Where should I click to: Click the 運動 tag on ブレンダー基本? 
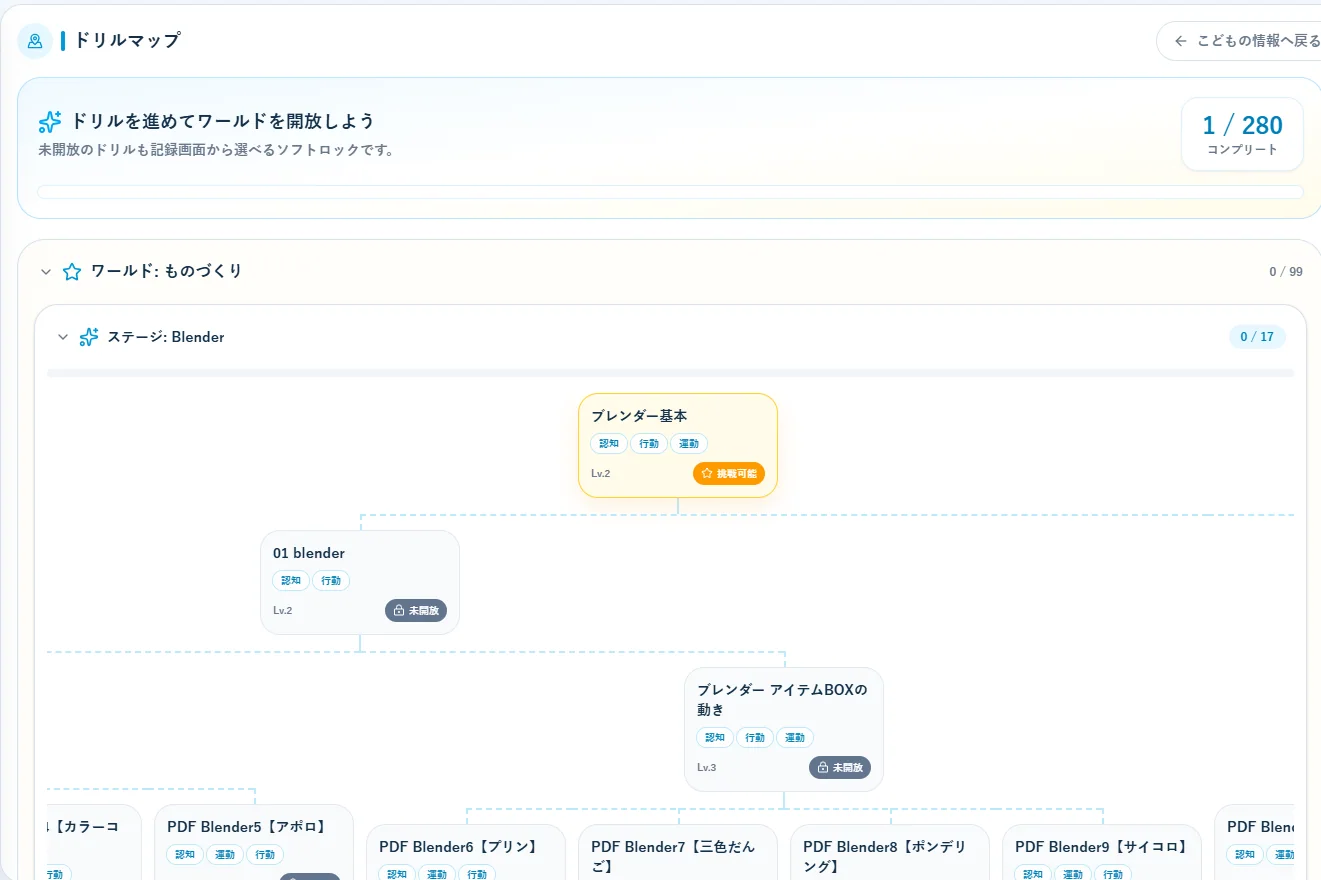tap(689, 443)
